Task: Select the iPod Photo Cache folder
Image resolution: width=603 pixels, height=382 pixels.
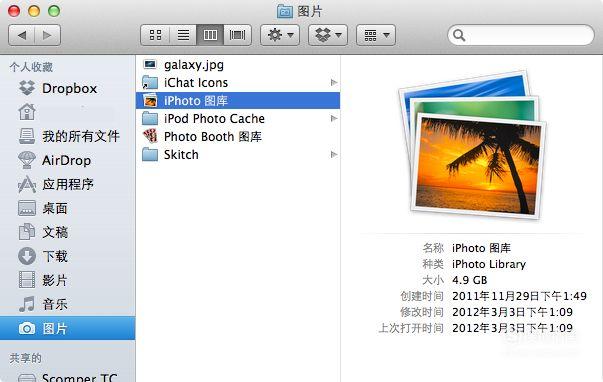Action: coord(238,118)
